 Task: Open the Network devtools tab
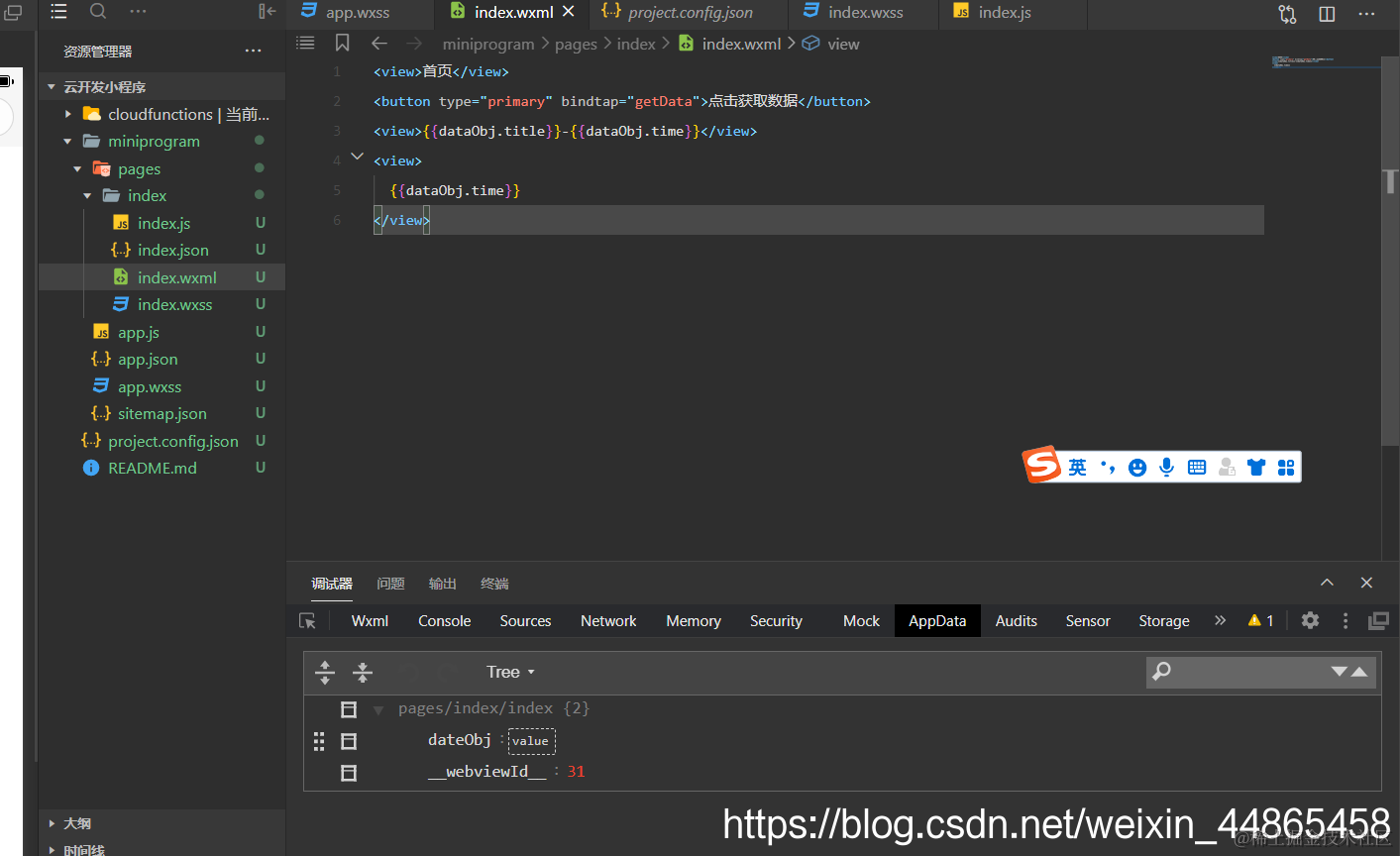tap(608, 621)
